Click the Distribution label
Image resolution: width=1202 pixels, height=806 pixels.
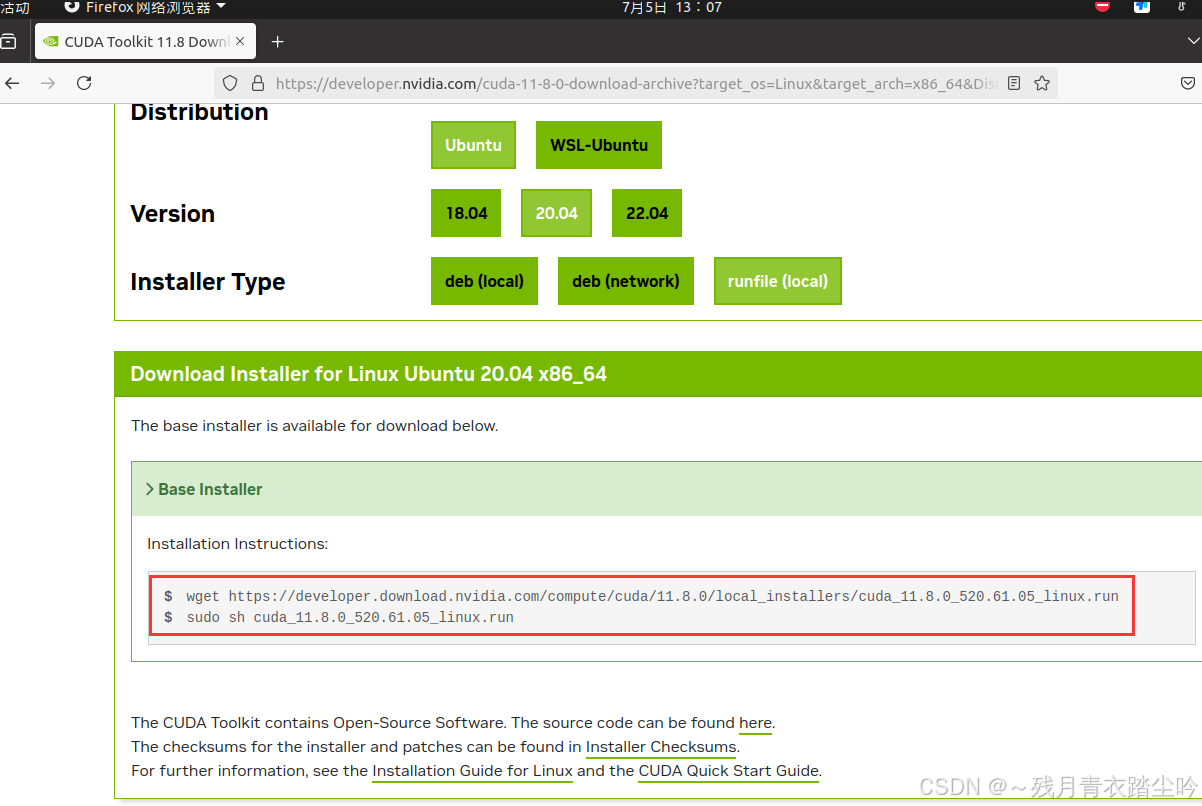pyautogui.click(x=199, y=112)
